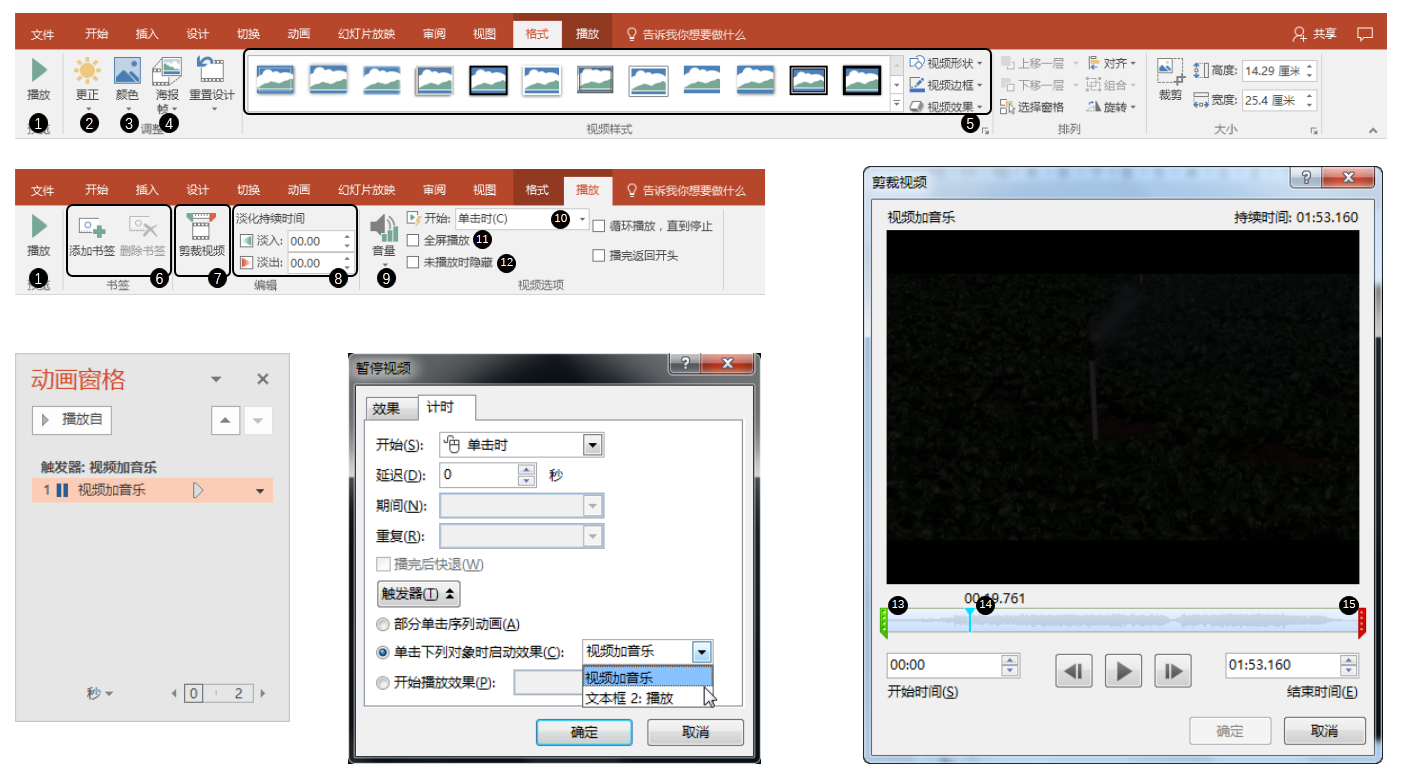Collapse the 触发器 button
Image resolution: width=1401 pixels, height=778 pixels.
[418, 594]
